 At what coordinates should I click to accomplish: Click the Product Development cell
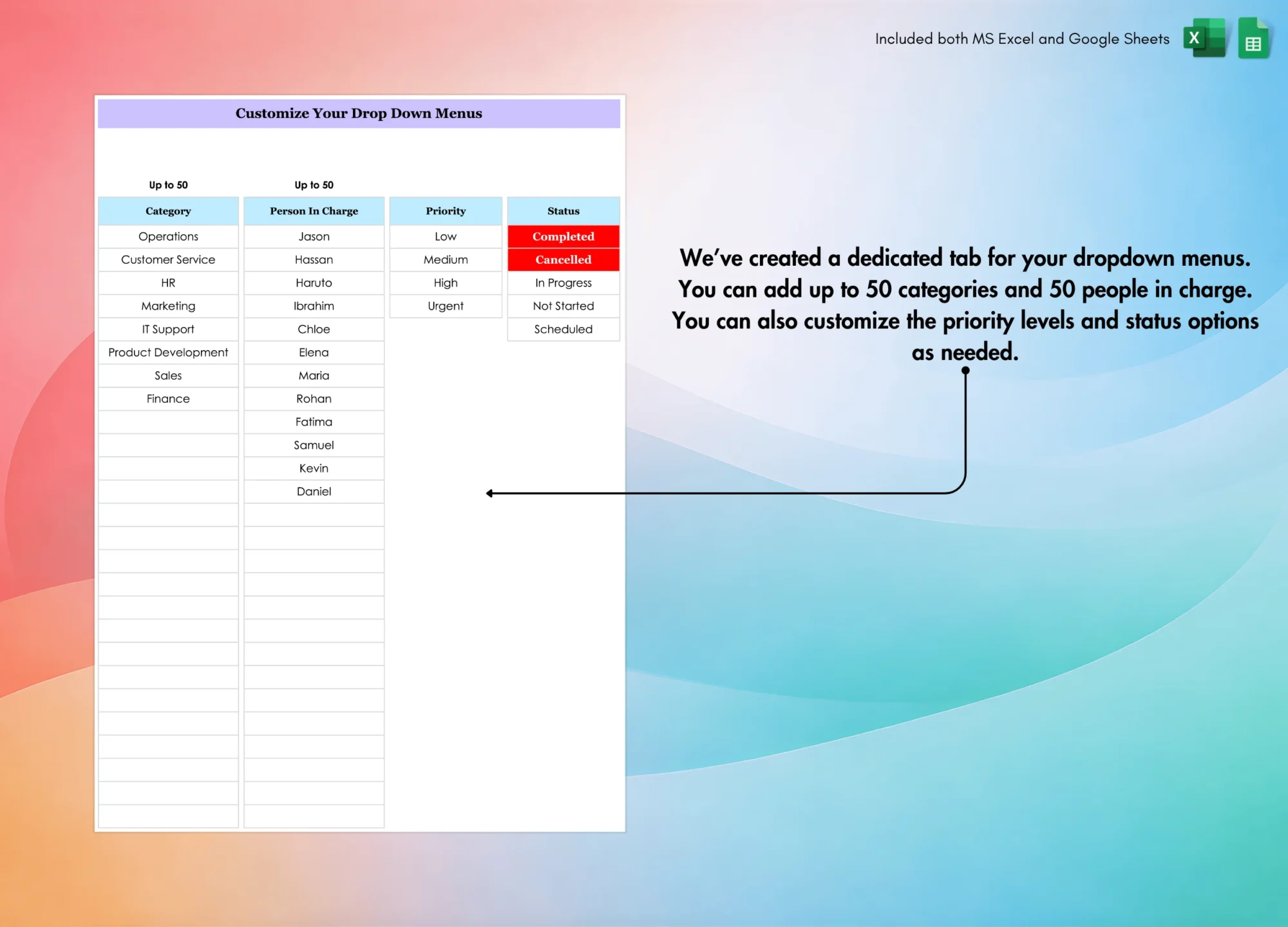pyautogui.click(x=168, y=352)
